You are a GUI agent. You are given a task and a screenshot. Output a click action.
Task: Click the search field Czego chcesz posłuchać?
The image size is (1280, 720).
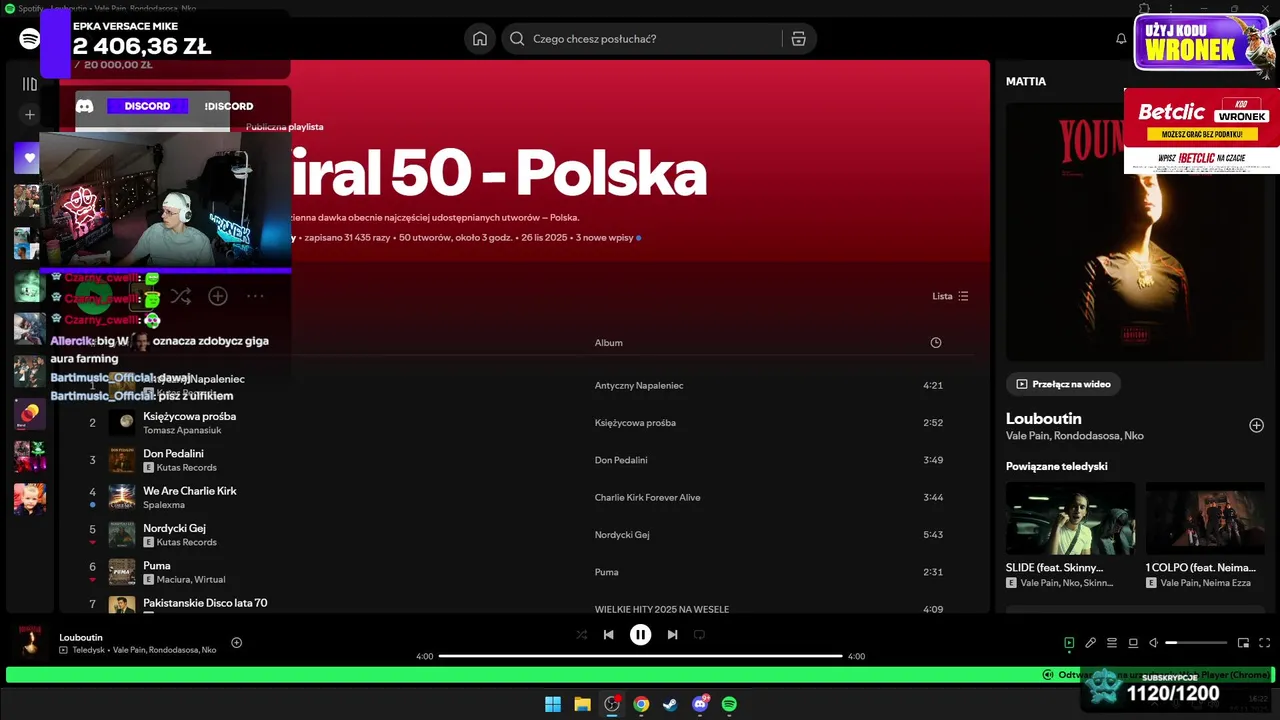654,39
